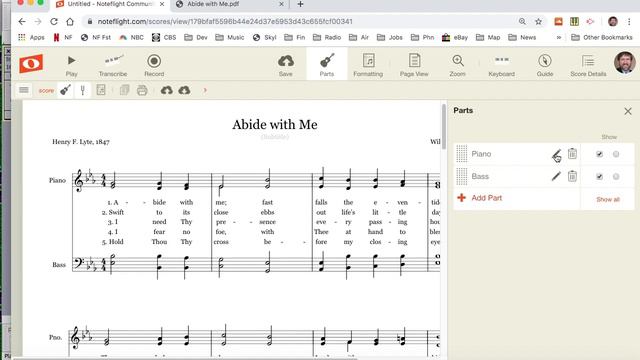Click the Abide with Me title
The width and height of the screenshot is (640, 360).
point(275,124)
